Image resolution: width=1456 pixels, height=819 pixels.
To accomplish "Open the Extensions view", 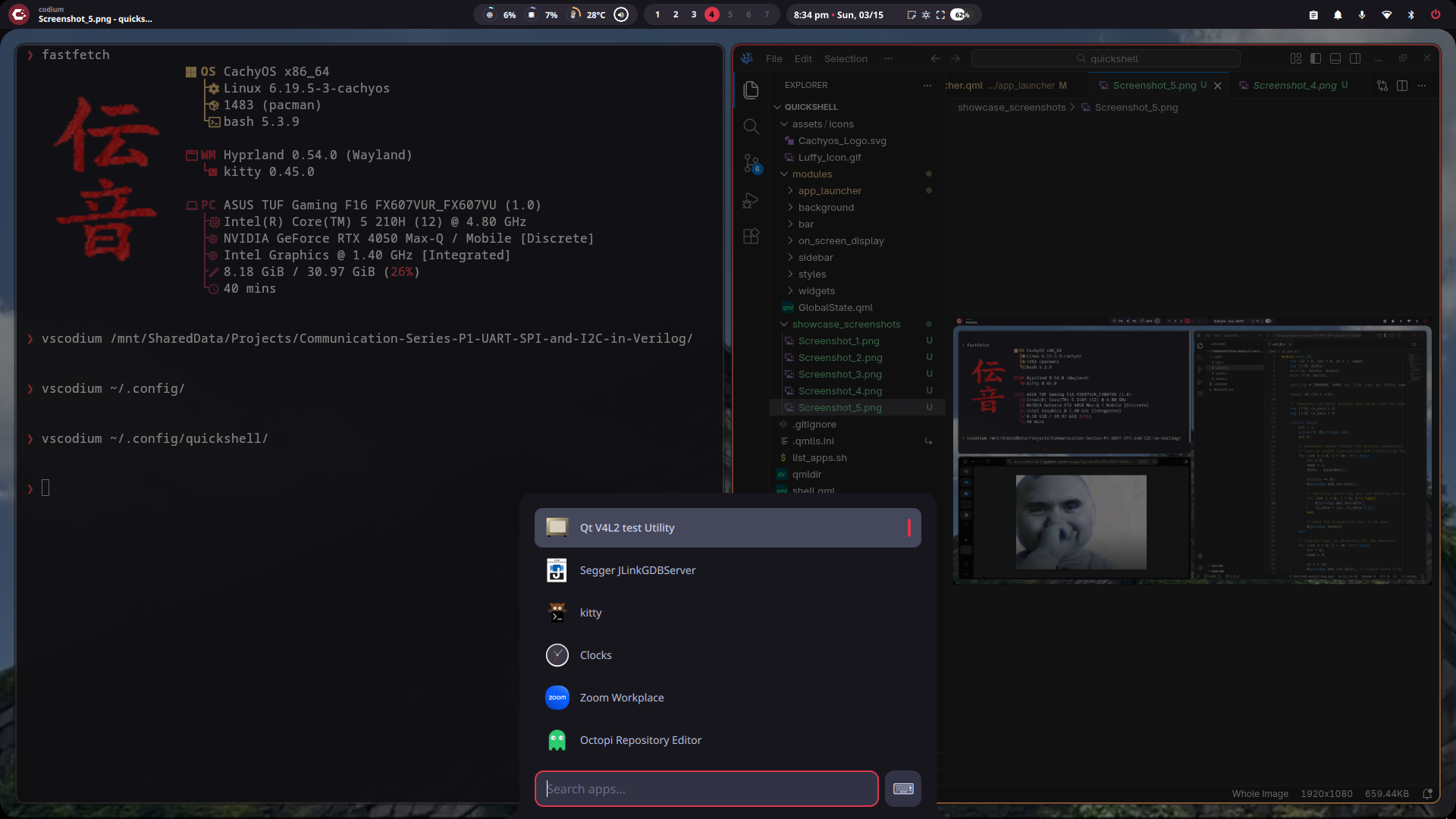I will 751,237.
